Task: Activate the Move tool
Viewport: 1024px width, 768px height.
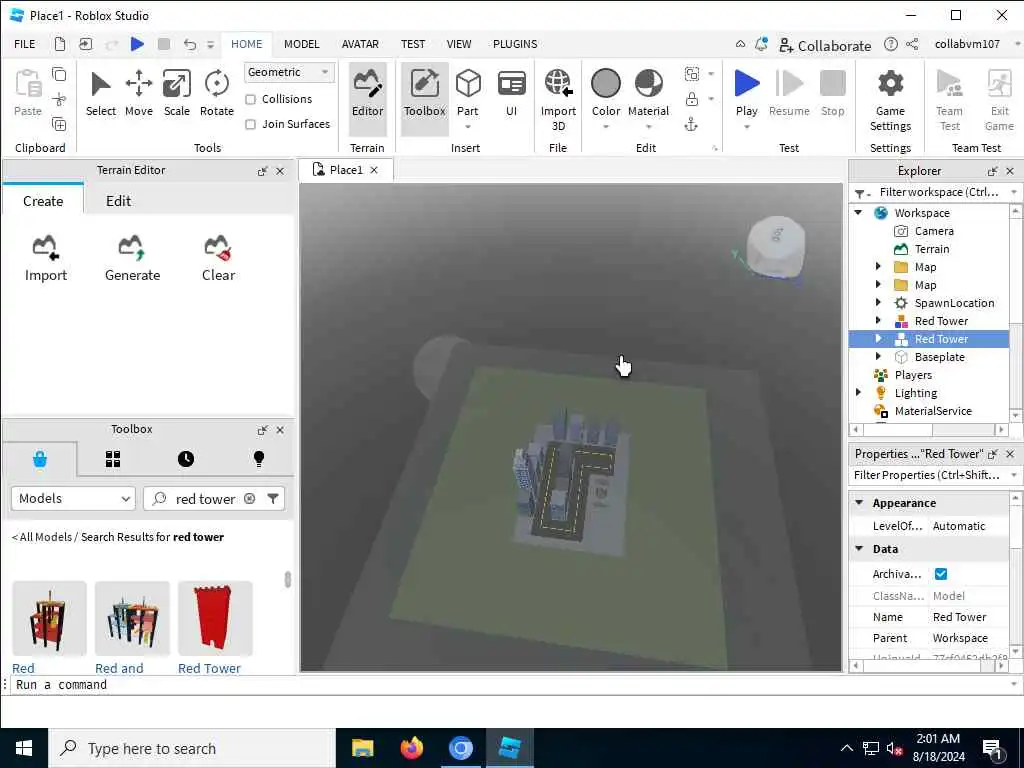Action: point(138,95)
